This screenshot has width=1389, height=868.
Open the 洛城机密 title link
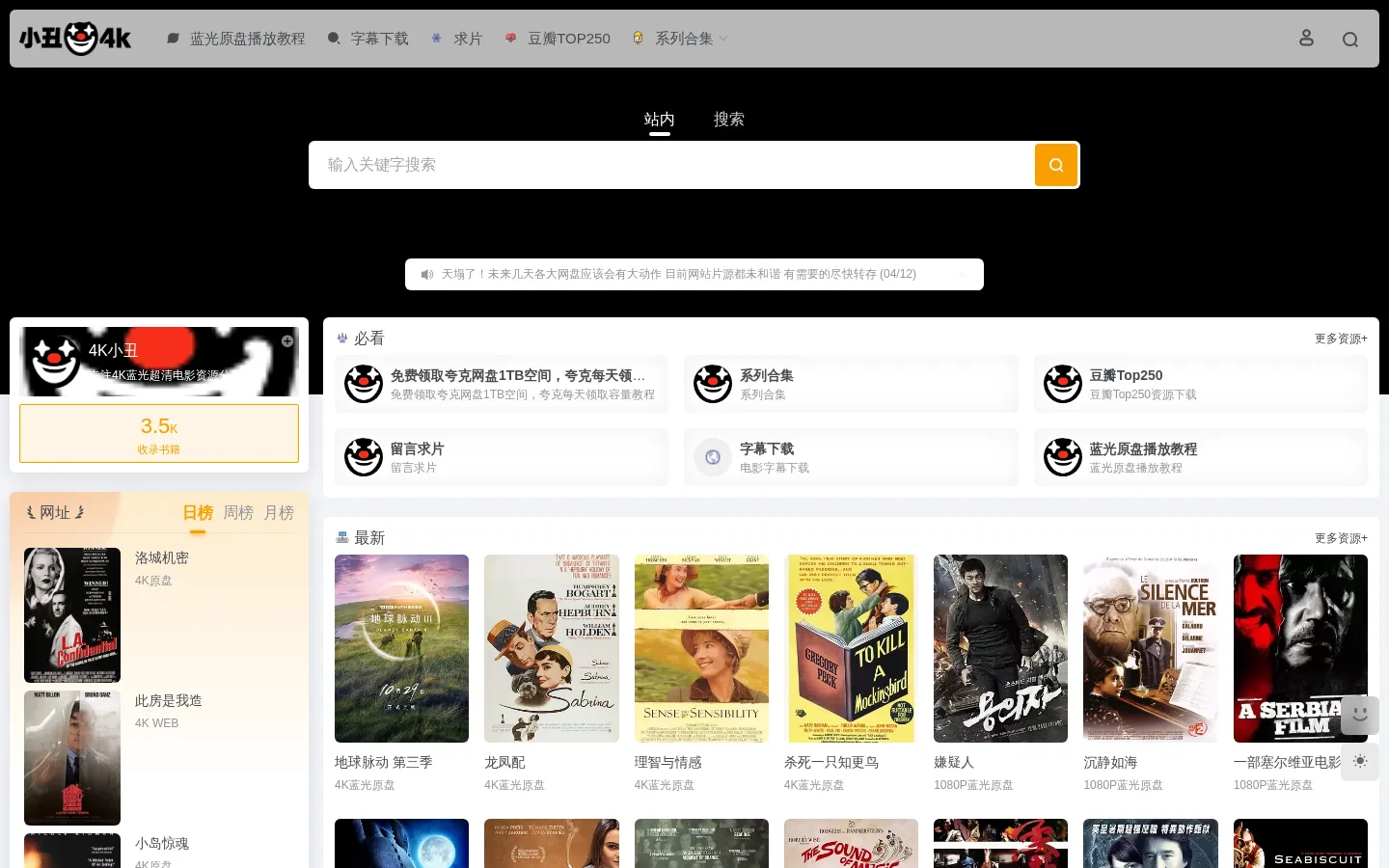coord(162,558)
